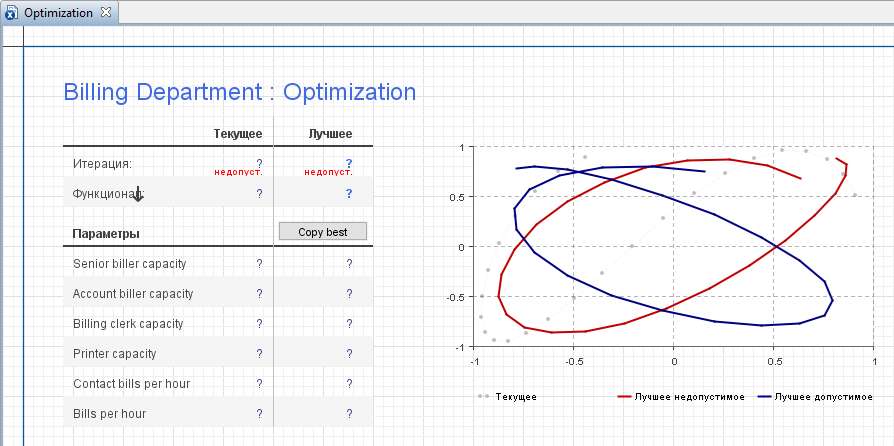Click the best Итерация value question mark
Image resolution: width=894 pixels, height=446 pixels.
[349, 162]
